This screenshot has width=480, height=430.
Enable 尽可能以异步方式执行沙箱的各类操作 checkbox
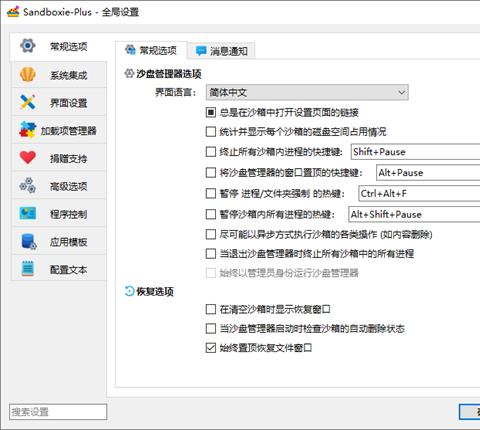click(211, 234)
